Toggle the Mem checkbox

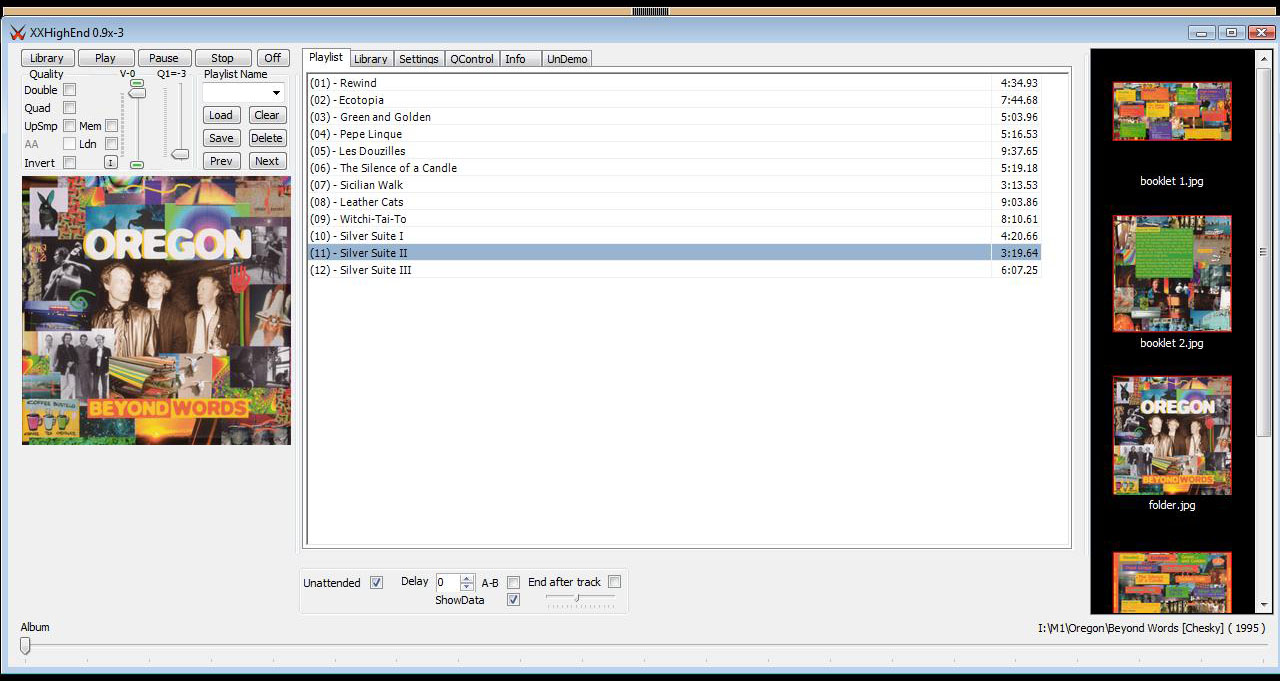coord(112,126)
